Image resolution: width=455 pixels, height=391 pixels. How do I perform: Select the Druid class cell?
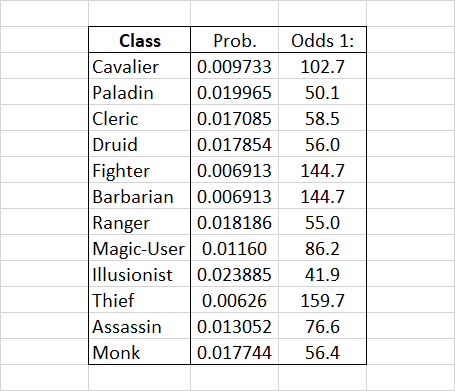pos(140,144)
